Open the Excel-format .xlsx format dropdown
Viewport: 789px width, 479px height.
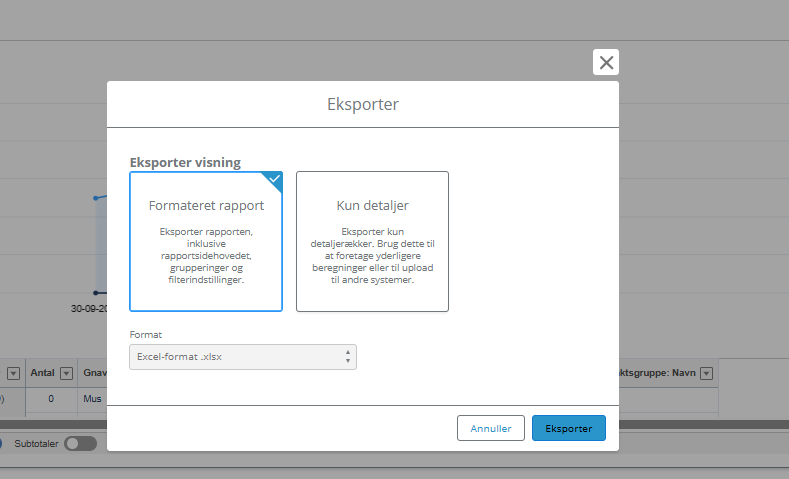click(x=243, y=357)
